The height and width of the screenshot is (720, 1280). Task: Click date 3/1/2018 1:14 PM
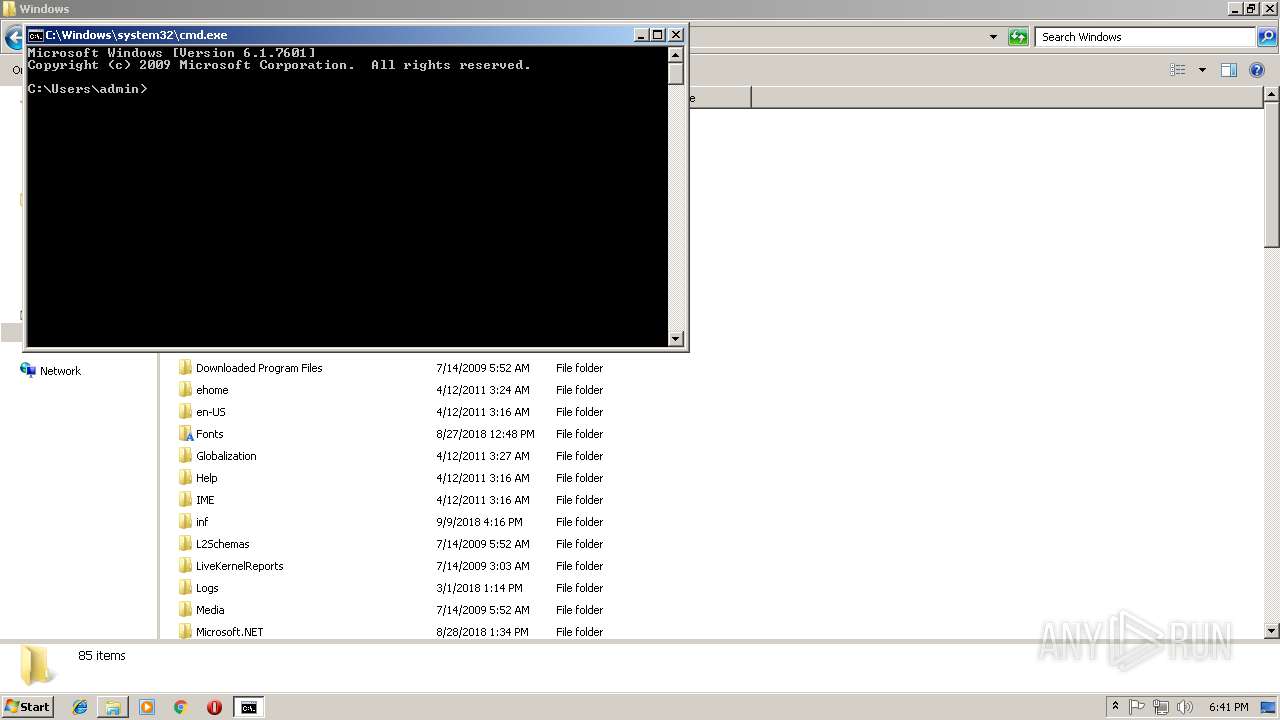click(x=479, y=588)
